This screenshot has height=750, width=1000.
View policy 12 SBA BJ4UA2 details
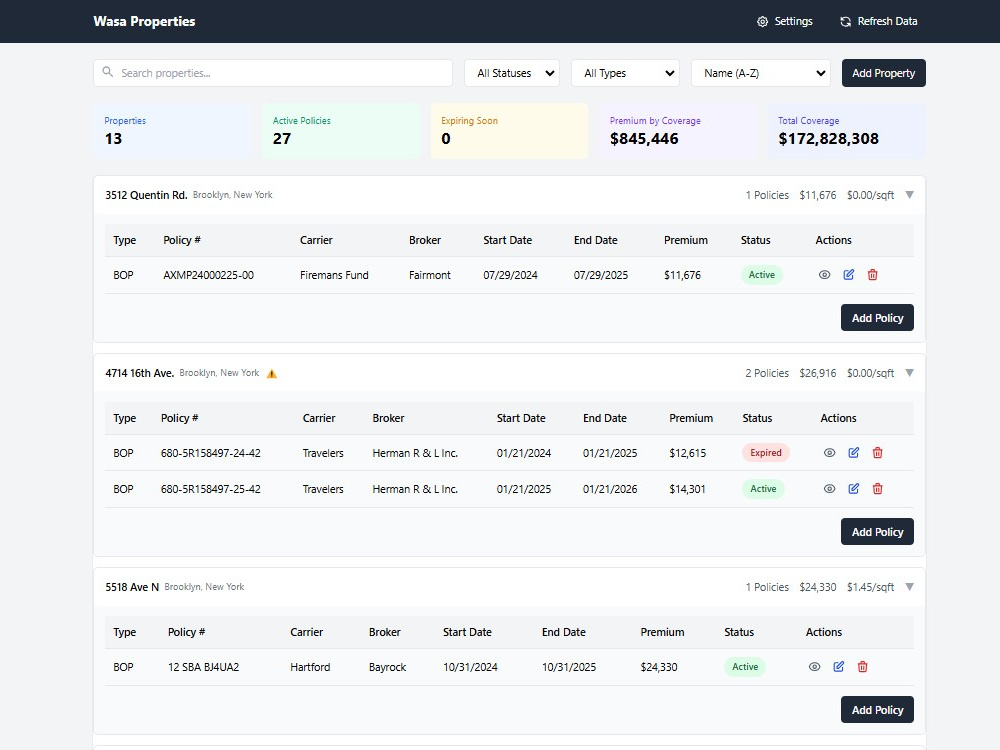814,667
